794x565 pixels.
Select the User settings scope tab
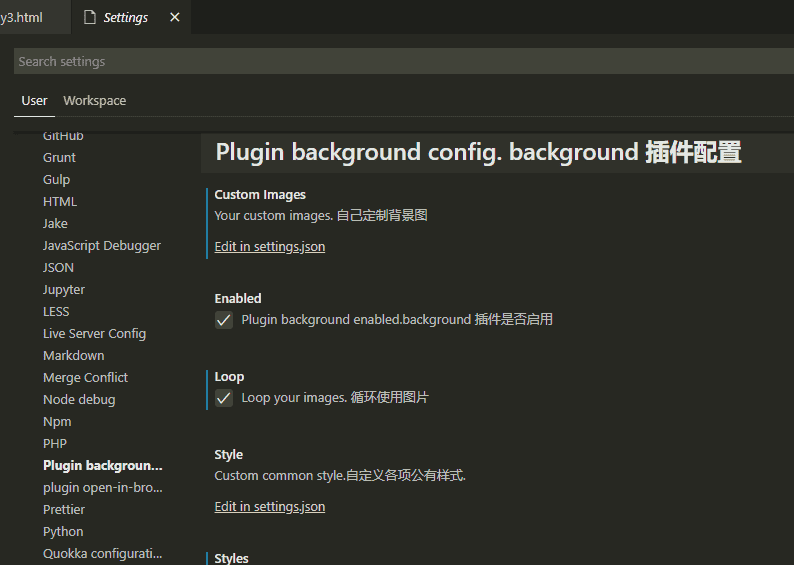tap(34, 101)
